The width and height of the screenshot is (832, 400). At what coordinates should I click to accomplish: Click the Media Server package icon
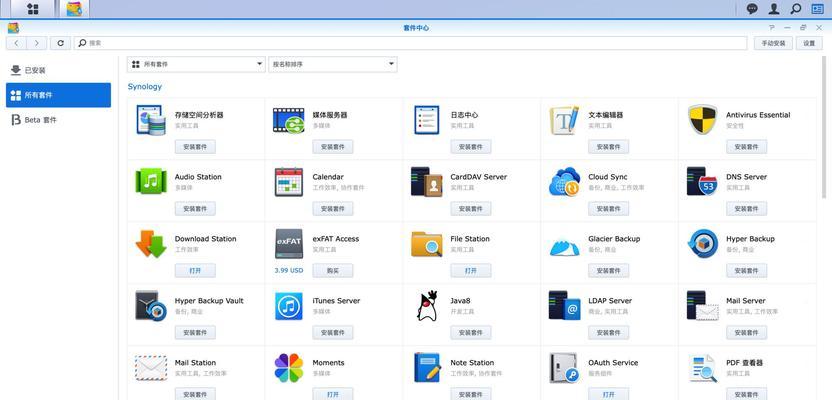(289, 120)
